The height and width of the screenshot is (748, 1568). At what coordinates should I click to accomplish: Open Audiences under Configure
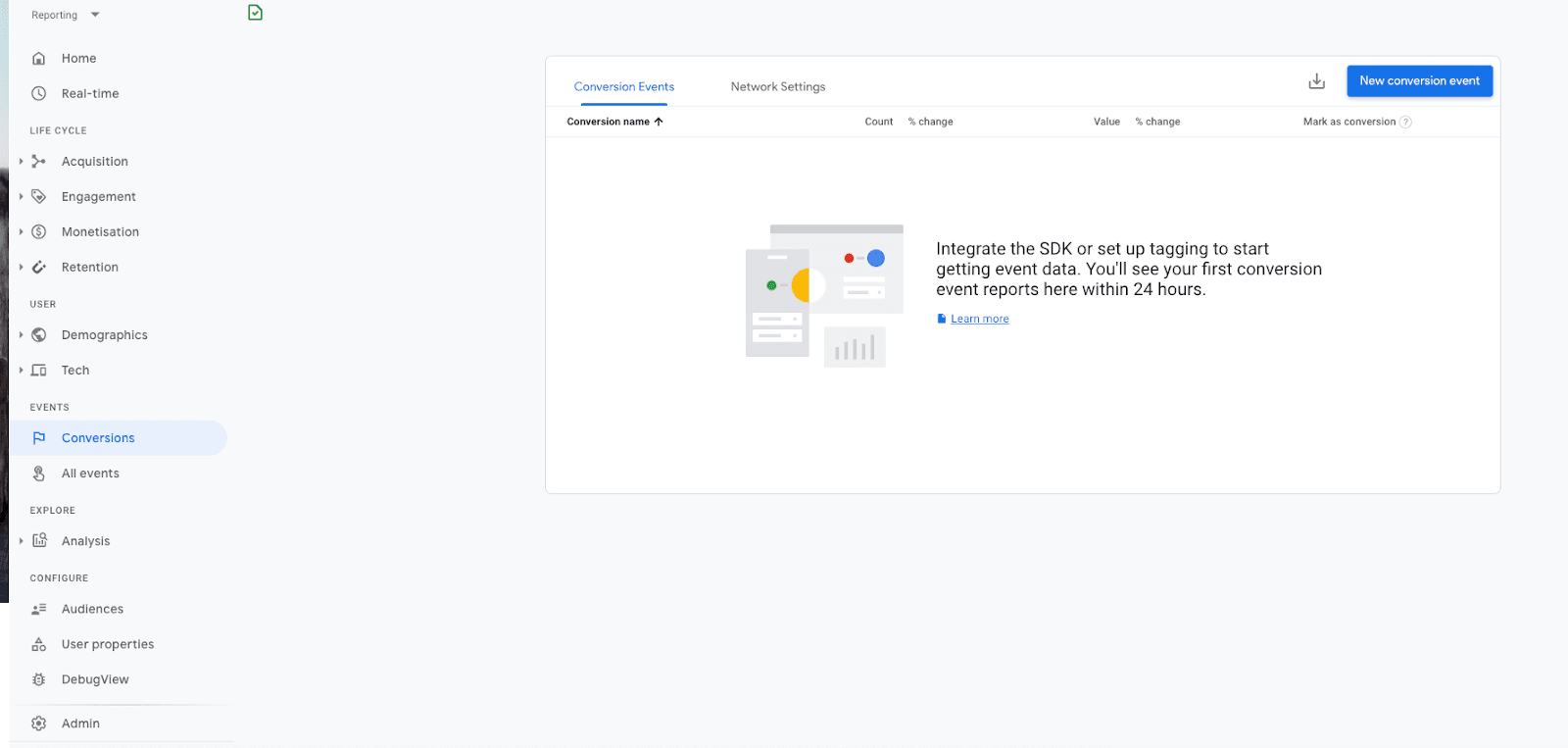click(92, 609)
